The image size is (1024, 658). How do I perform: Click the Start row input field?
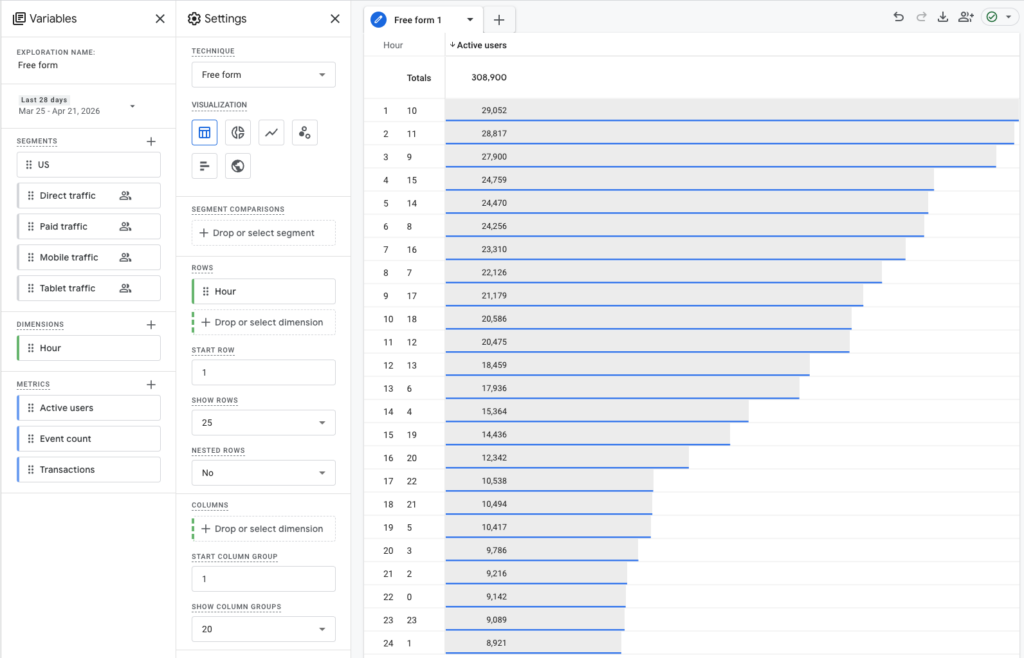[x=263, y=371]
